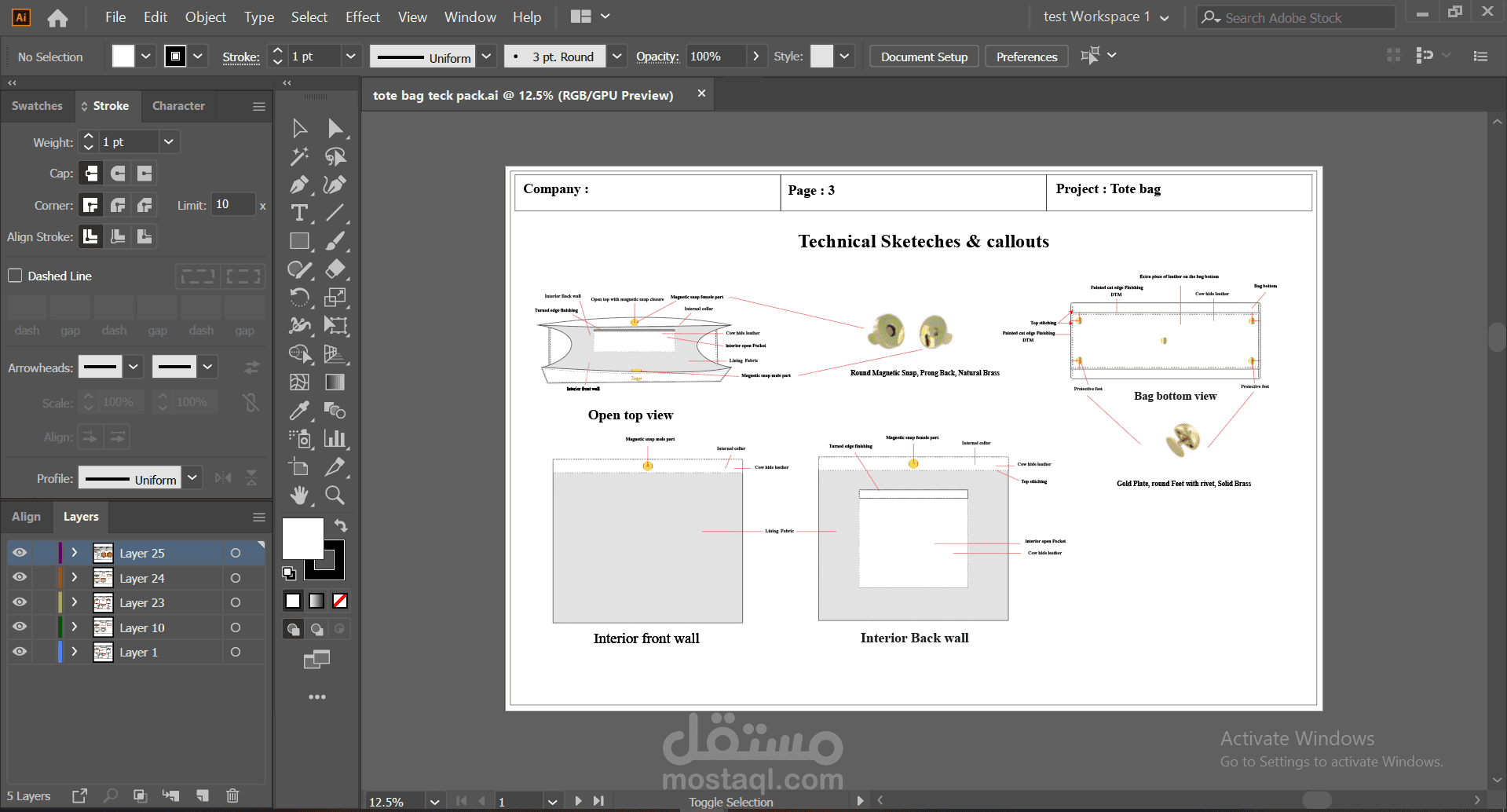Open zoom level dropdown 12.5%
Viewport: 1507px width, 812px height.
click(x=434, y=802)
